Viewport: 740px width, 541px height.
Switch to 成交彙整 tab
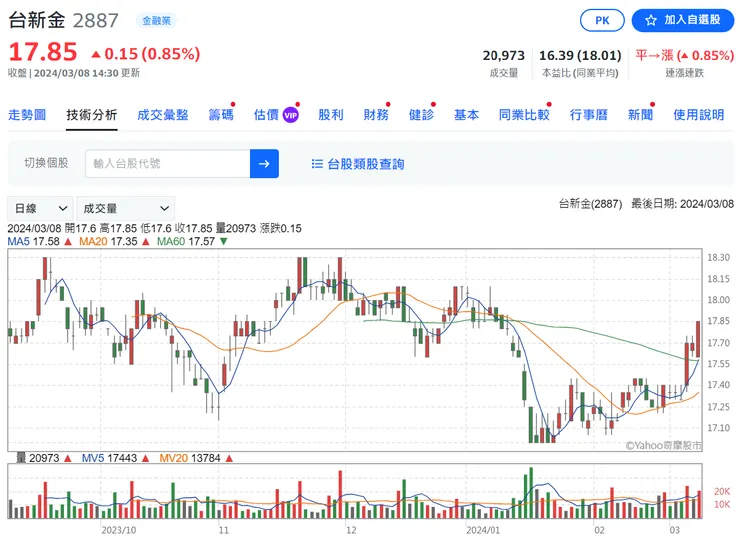[163, 115]
